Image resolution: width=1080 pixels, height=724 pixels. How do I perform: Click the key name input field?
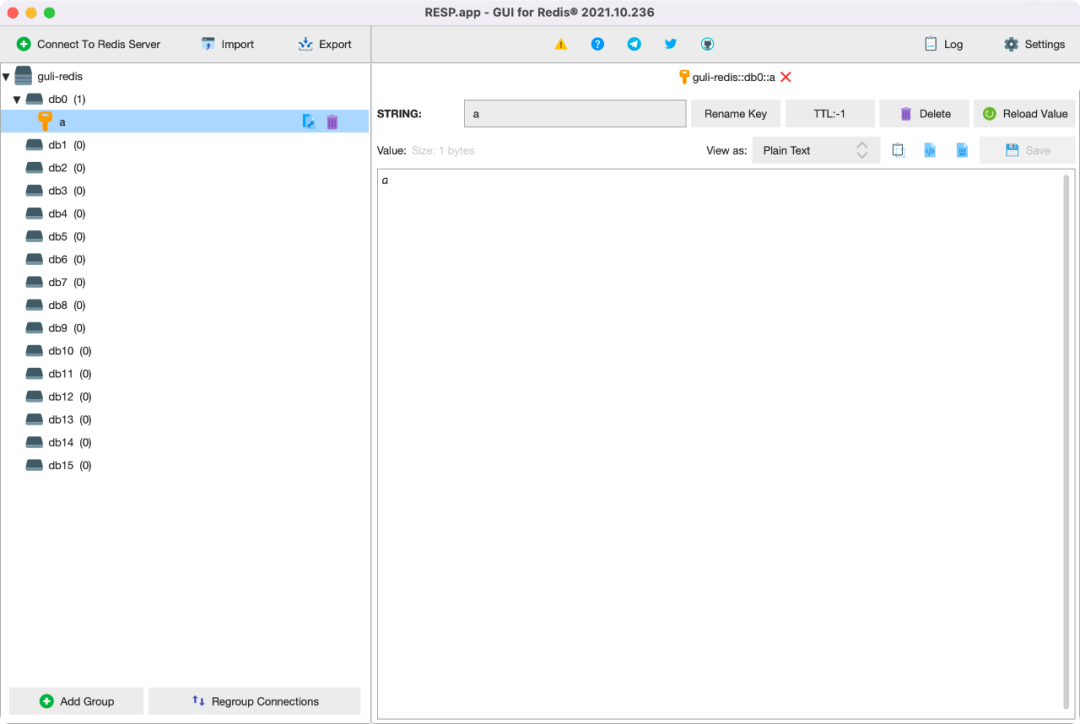(574, 113)
